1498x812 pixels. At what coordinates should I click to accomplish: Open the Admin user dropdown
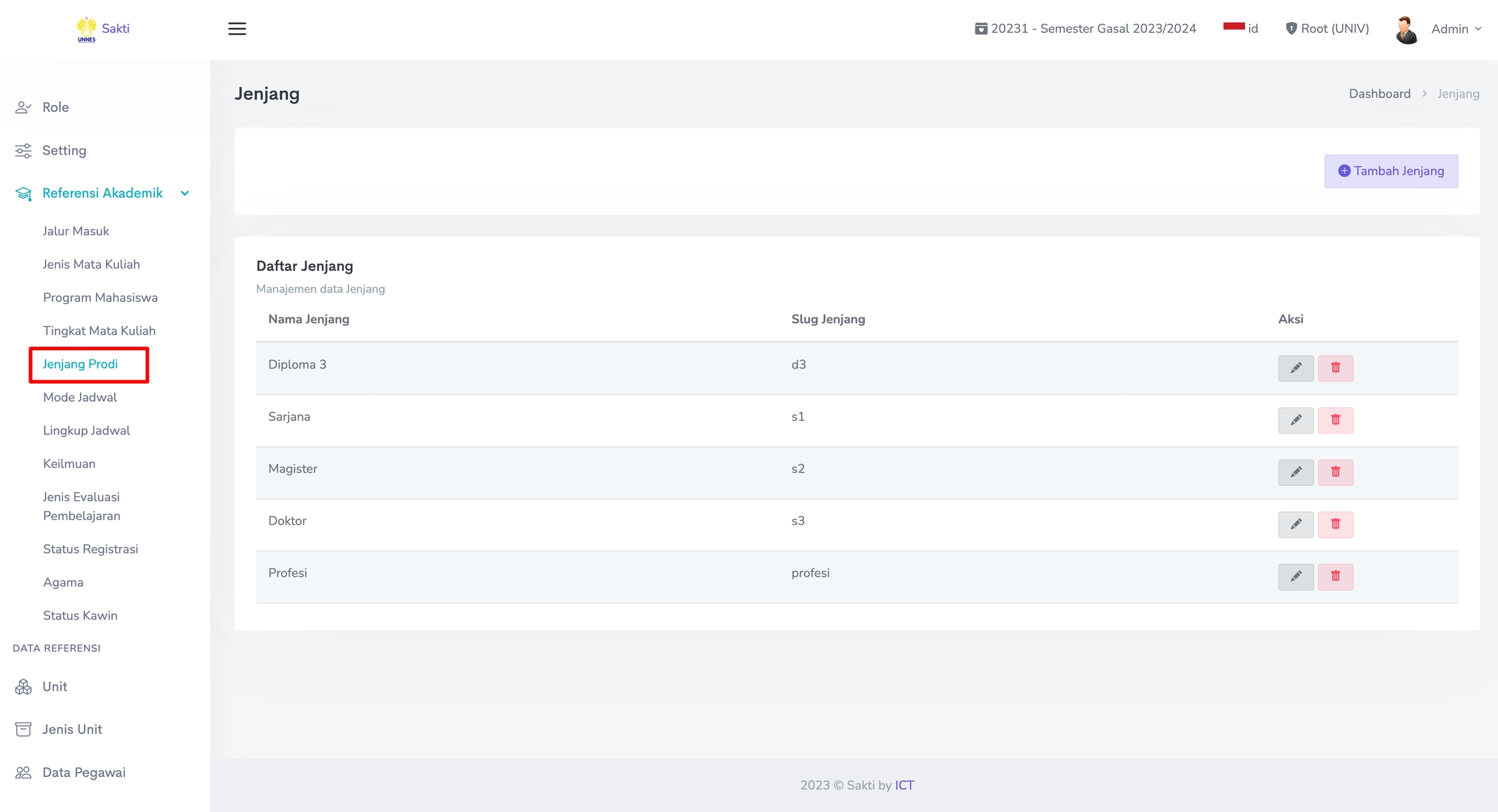coord(1456,29)
